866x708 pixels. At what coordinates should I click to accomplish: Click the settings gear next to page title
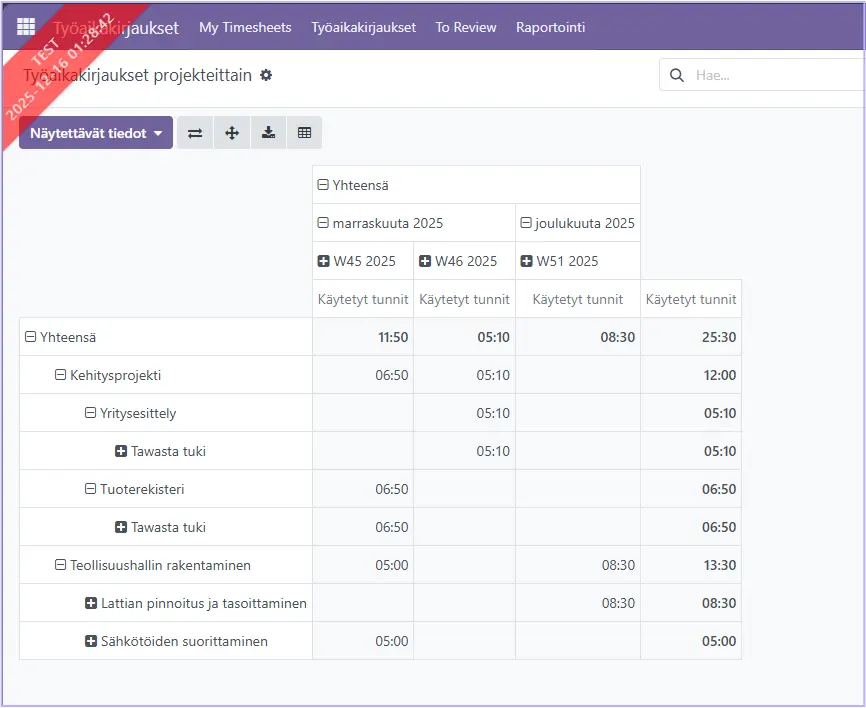pos(266,75)
